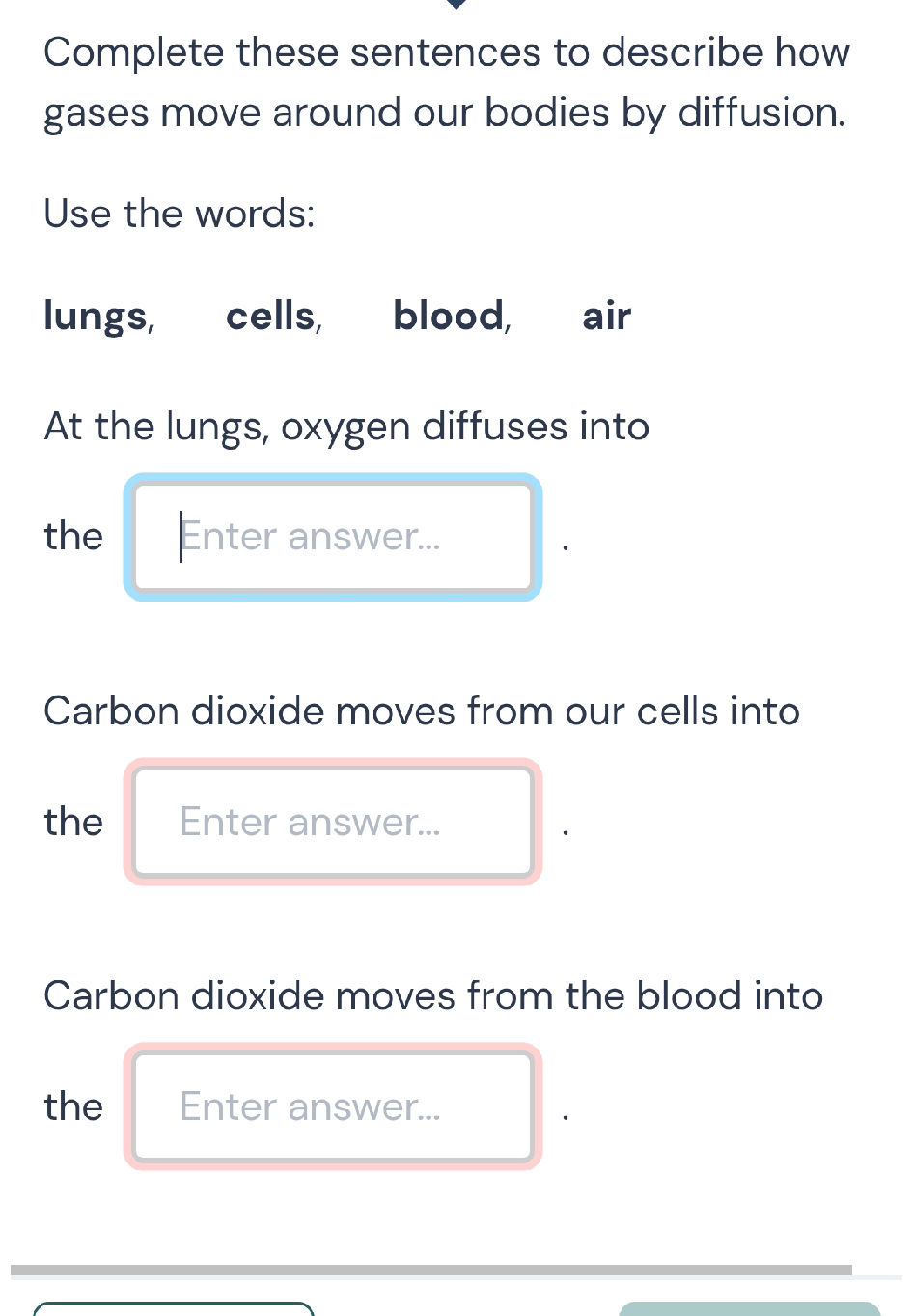Focus the answer box after 'from our cells into'
This screenshot has width=912, height=1316.
click(x=333, y=822)
